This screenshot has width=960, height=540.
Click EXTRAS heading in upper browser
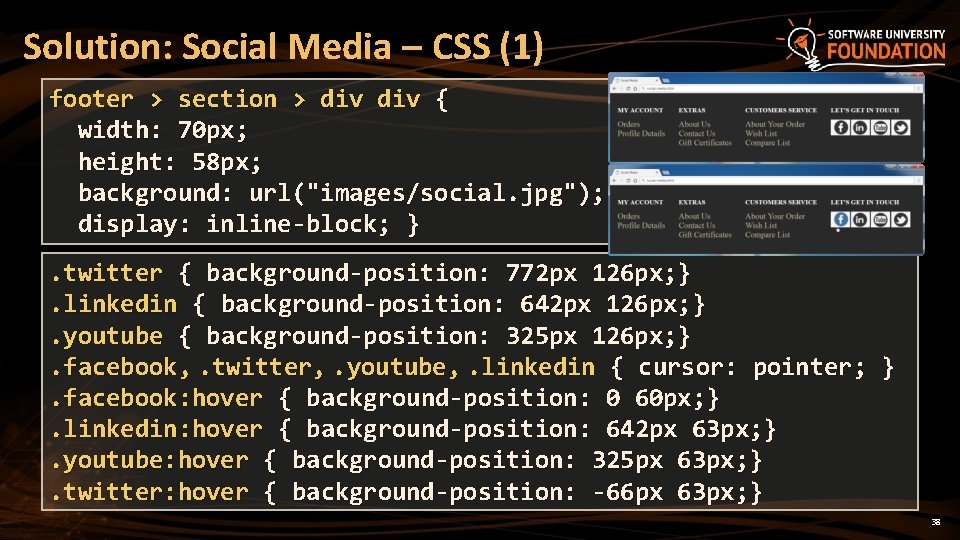pos(692,110)
